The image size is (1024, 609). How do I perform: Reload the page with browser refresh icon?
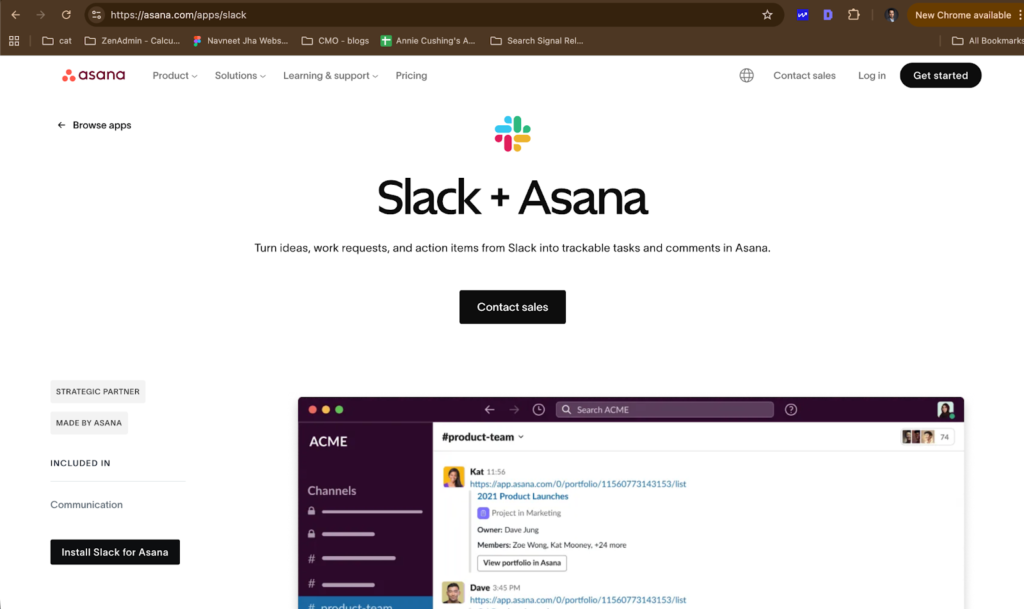[x=66, y=15]
